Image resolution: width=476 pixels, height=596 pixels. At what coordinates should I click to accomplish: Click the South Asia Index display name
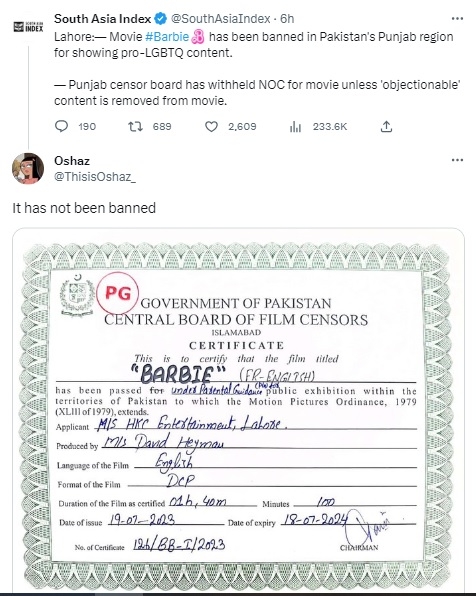(103, 18)
